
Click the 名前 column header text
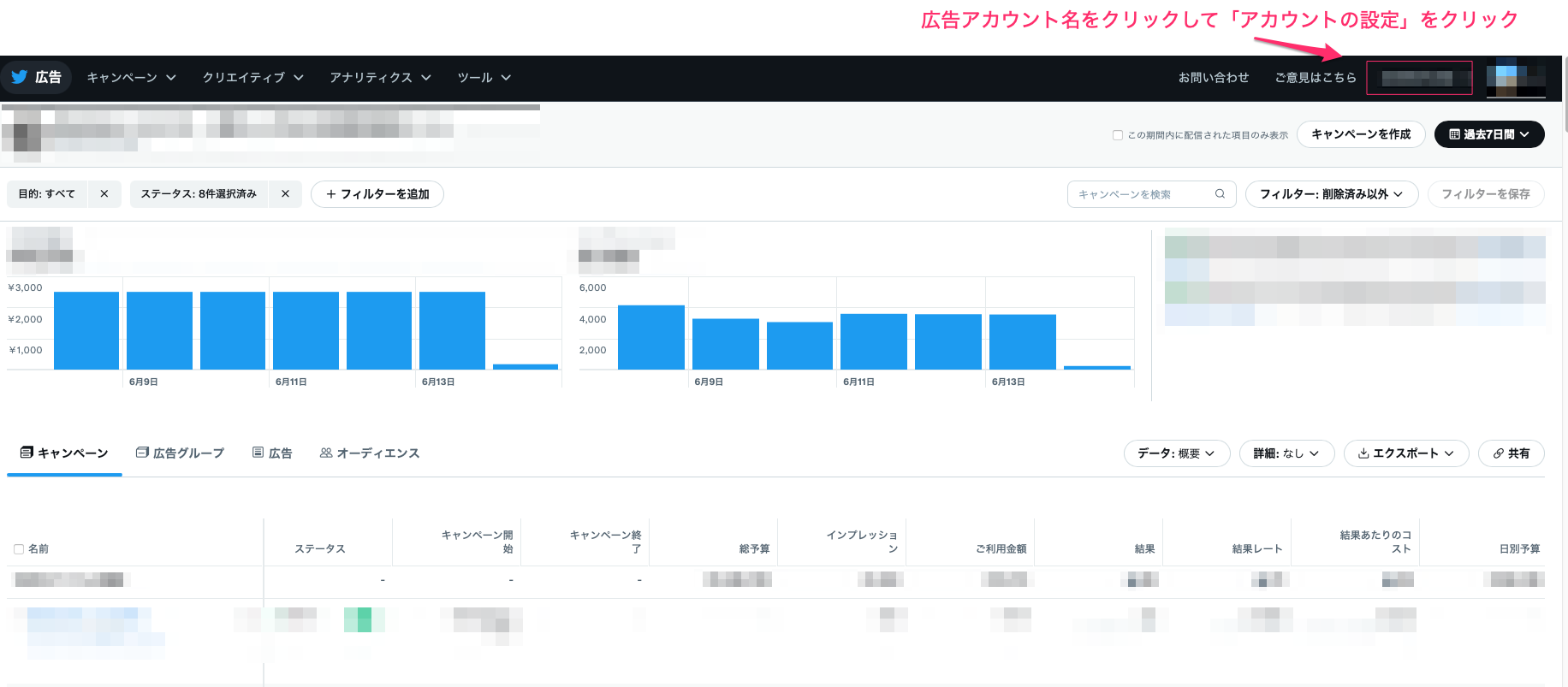click(39, 549)
